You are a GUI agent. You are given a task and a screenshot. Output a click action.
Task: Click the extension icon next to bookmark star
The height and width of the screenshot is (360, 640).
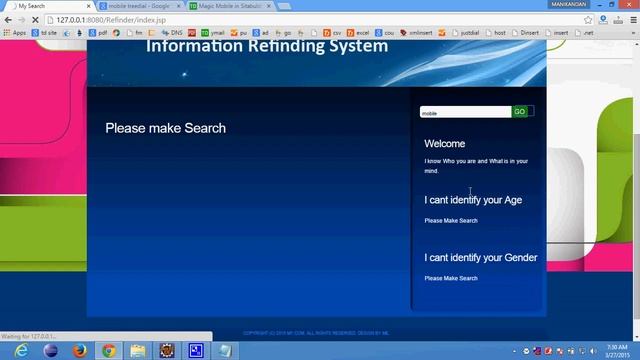pyautogui.click(x=603, y=20)
